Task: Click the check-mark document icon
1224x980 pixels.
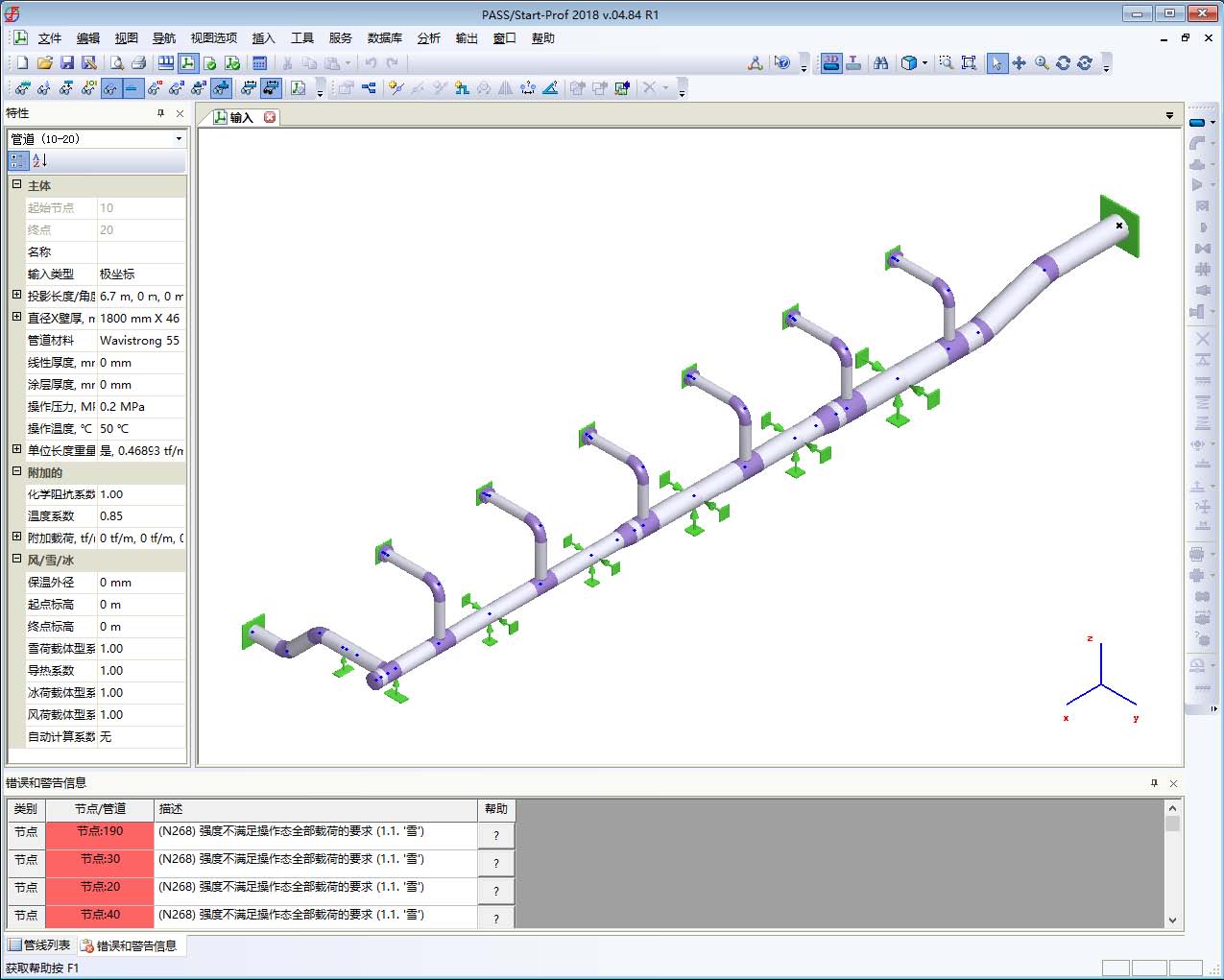Action: click(210, 63)
